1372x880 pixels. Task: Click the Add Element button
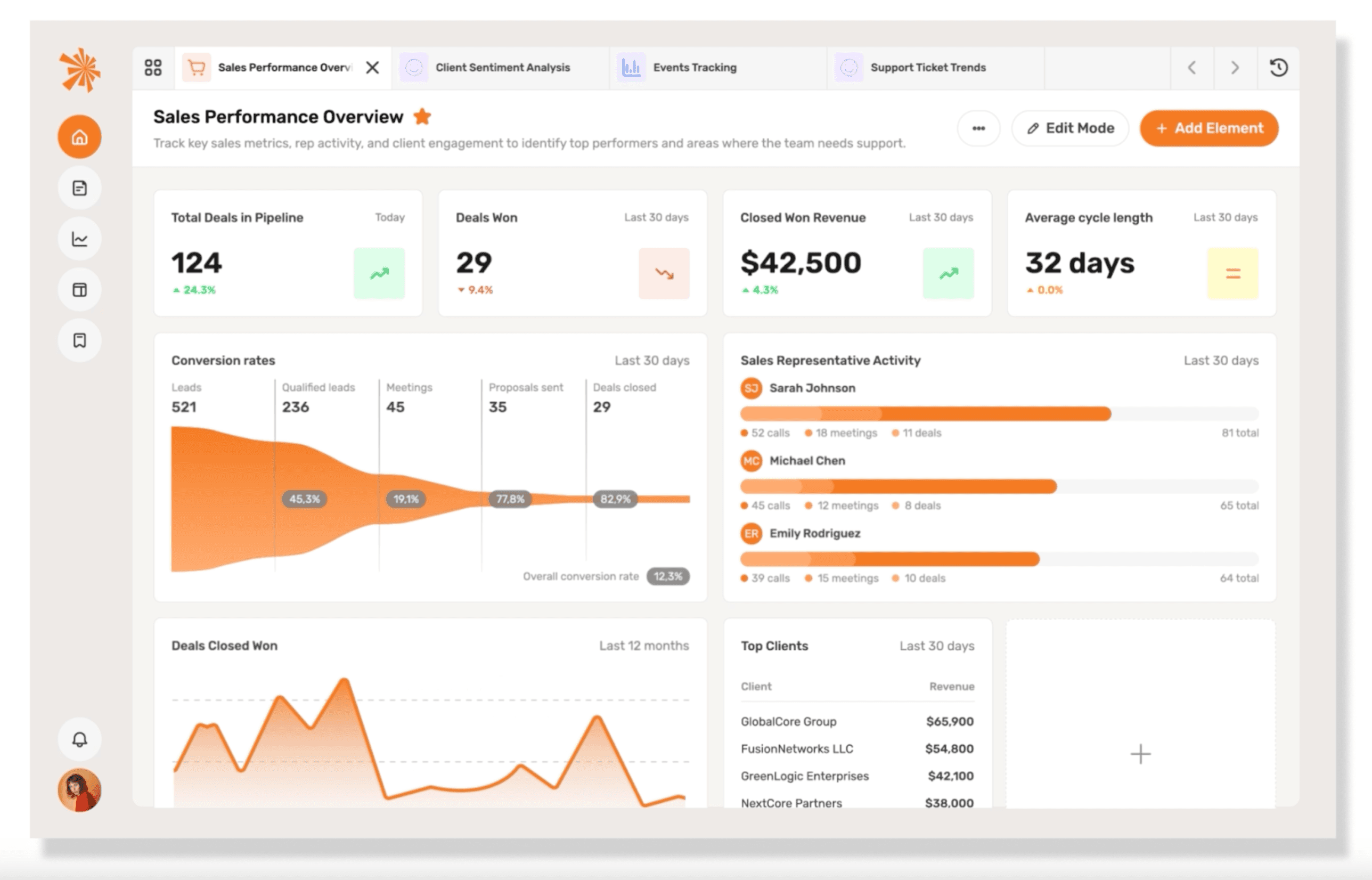[1208, 128]
